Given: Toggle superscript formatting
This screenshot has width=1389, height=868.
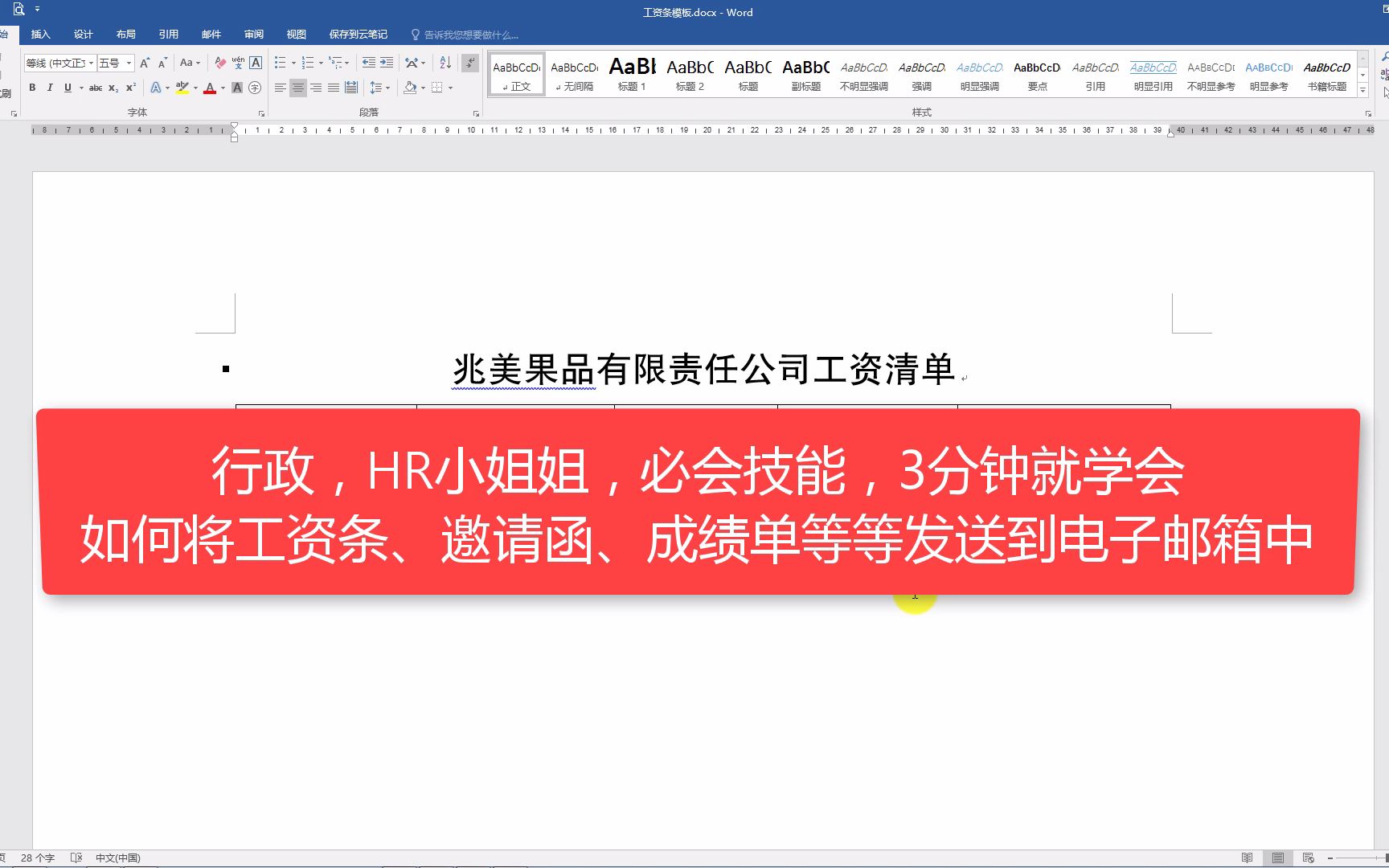Looking at the screenshot, I should [131, 88].
